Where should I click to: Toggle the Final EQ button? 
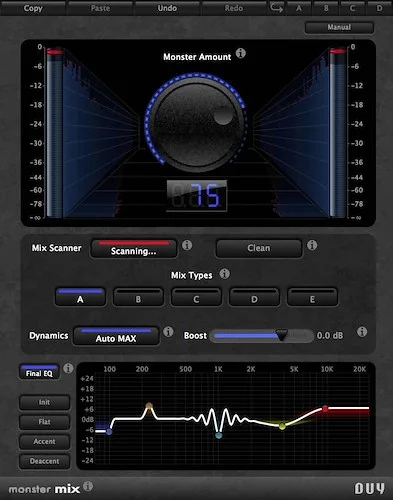39,372
